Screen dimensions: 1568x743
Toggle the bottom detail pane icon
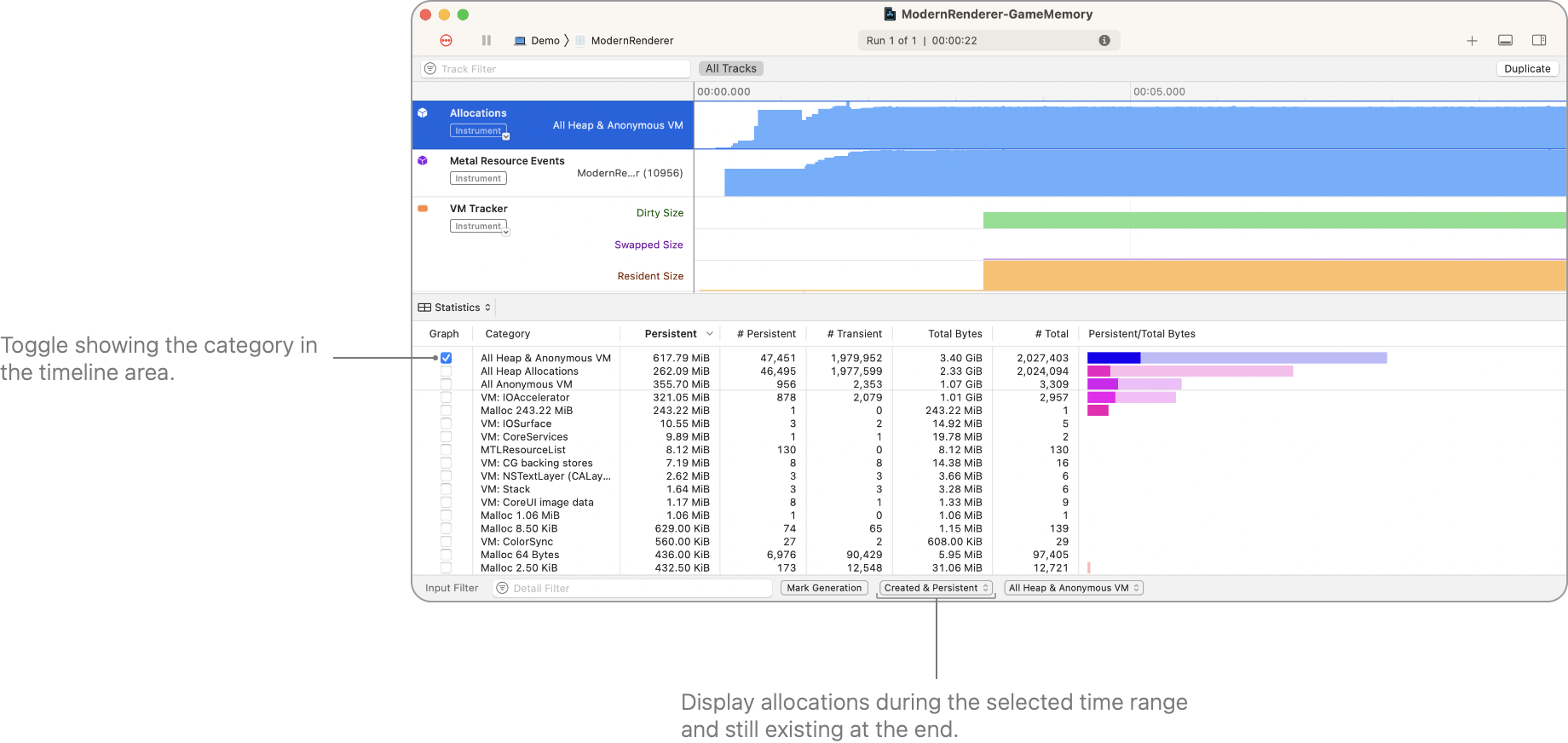(x=1506, y=41)
